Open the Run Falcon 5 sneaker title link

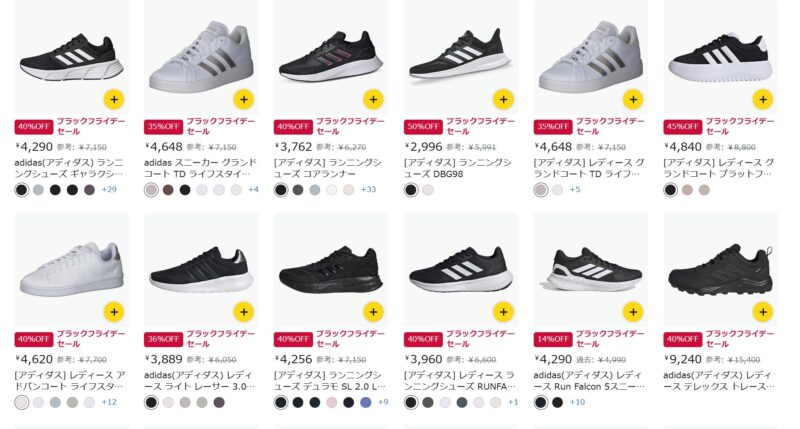click(589, 381)
